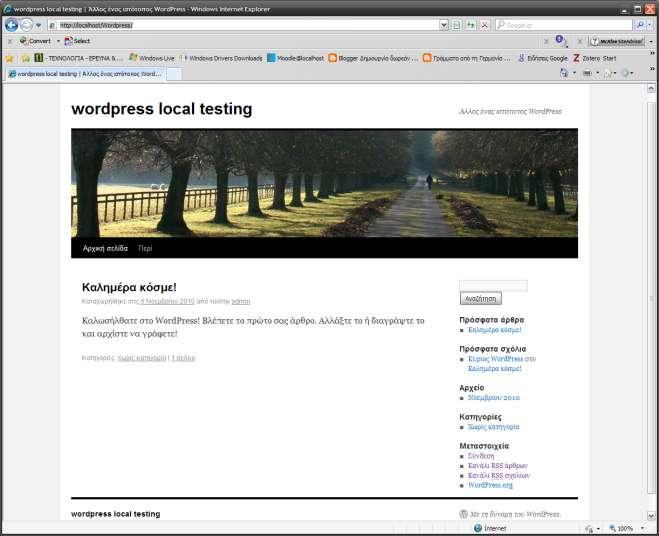The height and width of the screenshot is (536, 659).
Task: Expand the address bar autocomplete dropdown
Action: [444, 25]
